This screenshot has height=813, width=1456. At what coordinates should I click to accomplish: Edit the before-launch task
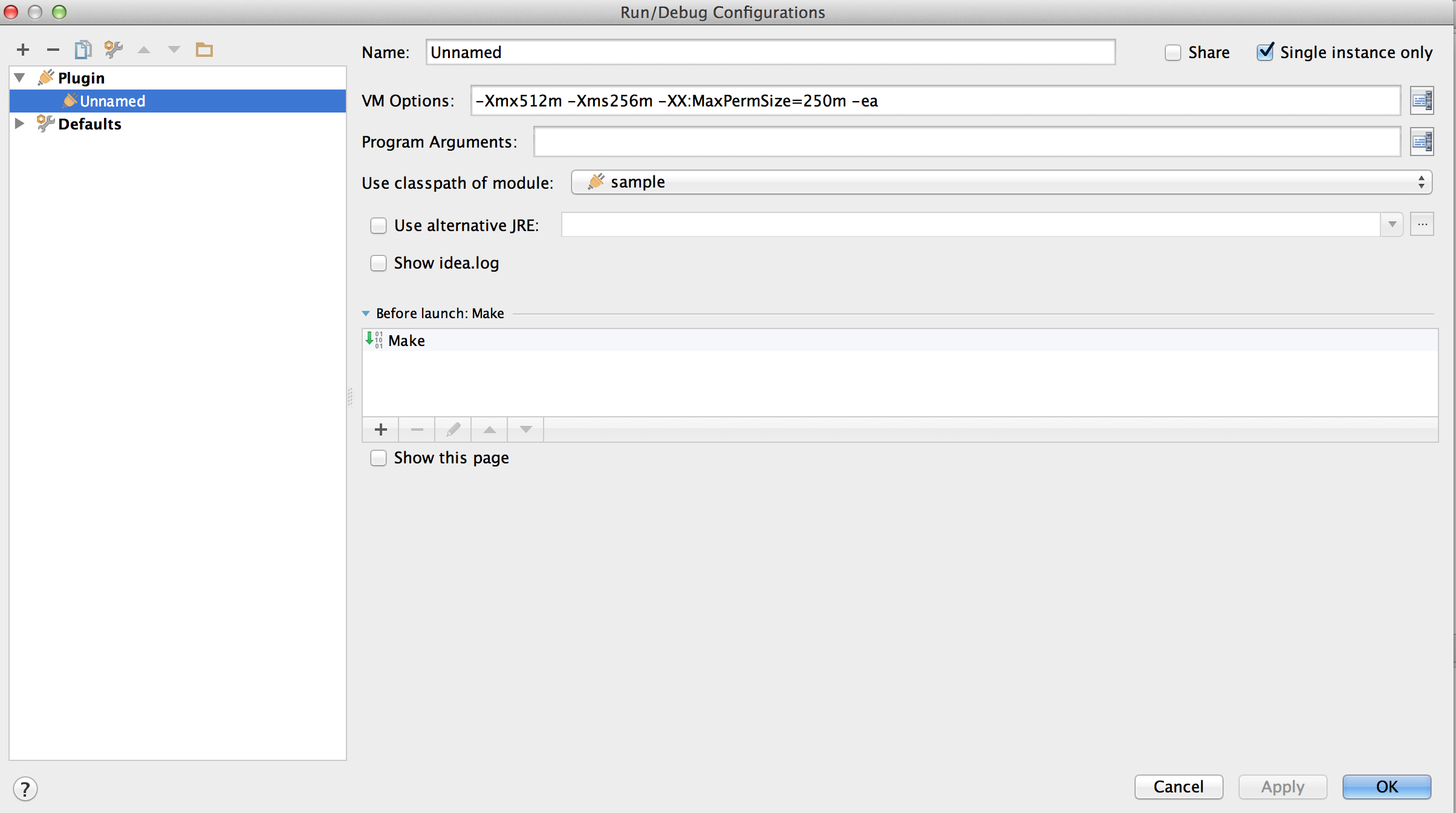(453, 429)
